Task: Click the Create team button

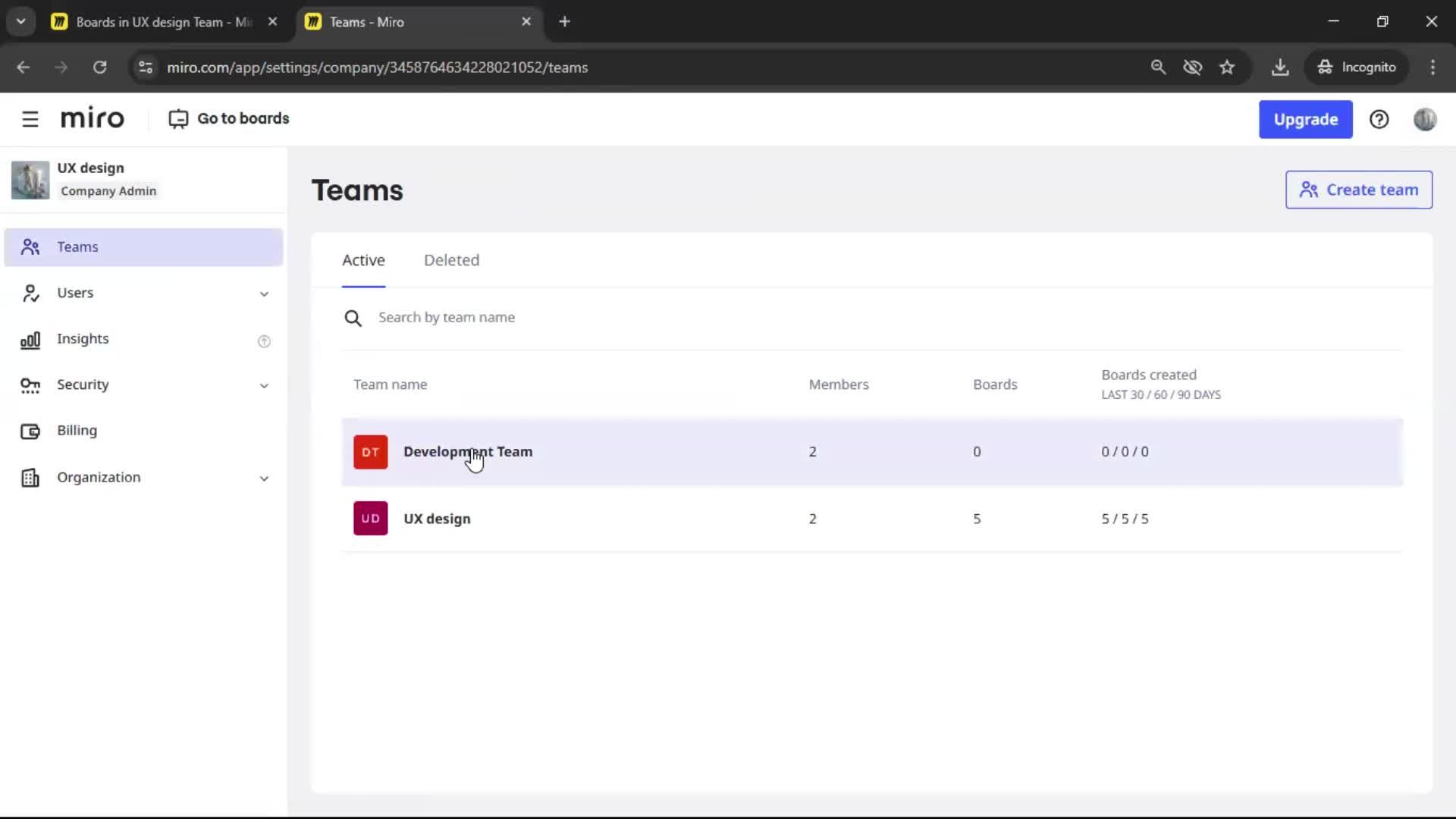Action: coord(1358,190)
